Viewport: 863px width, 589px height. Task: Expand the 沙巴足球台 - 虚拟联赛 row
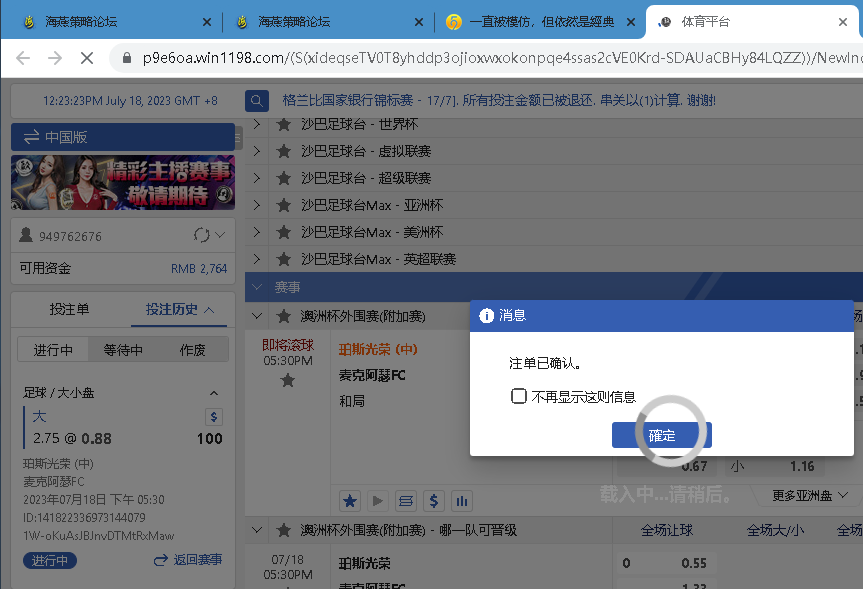tap(256, 151)
